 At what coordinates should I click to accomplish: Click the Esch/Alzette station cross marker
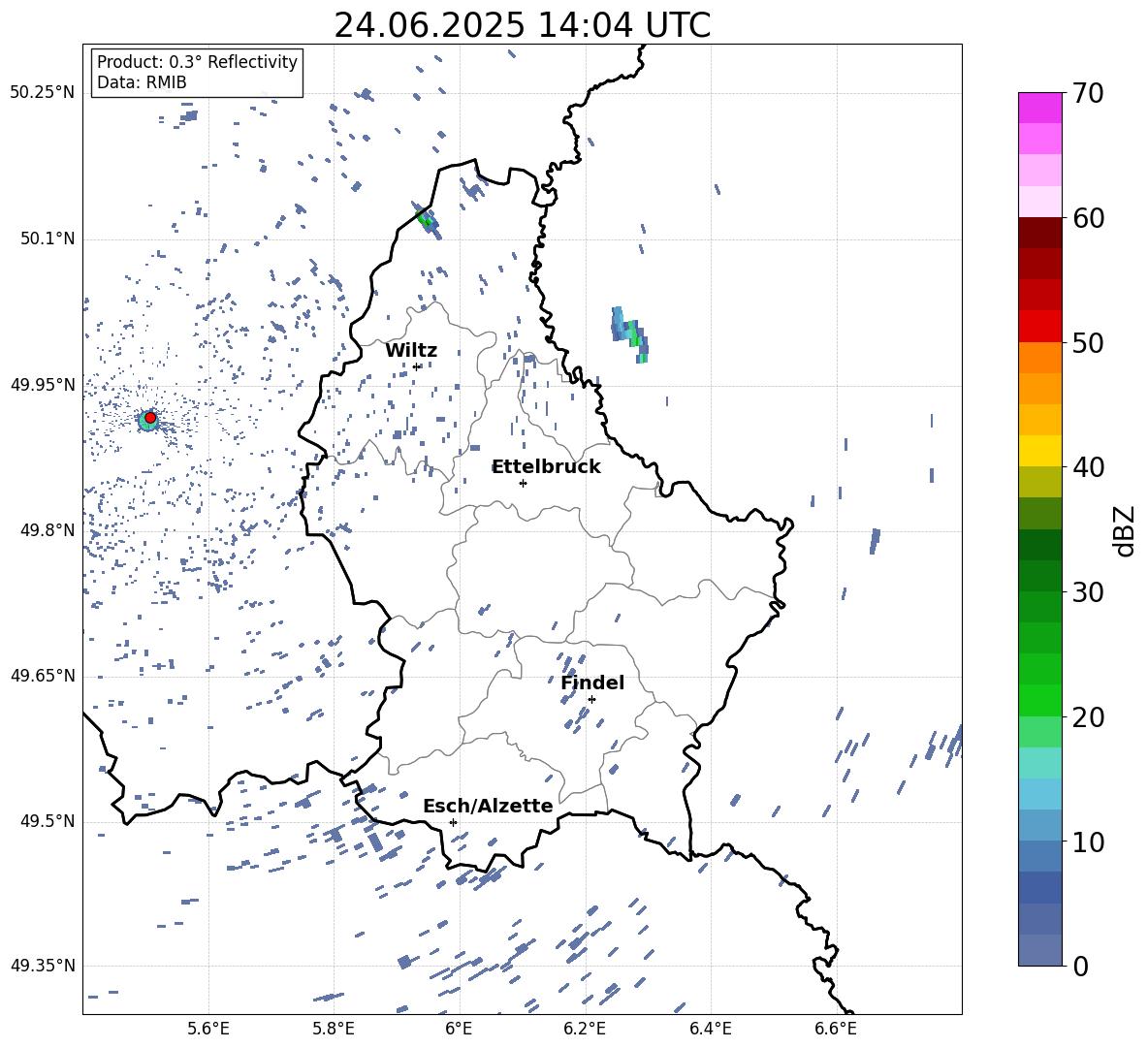pos(453,822)
